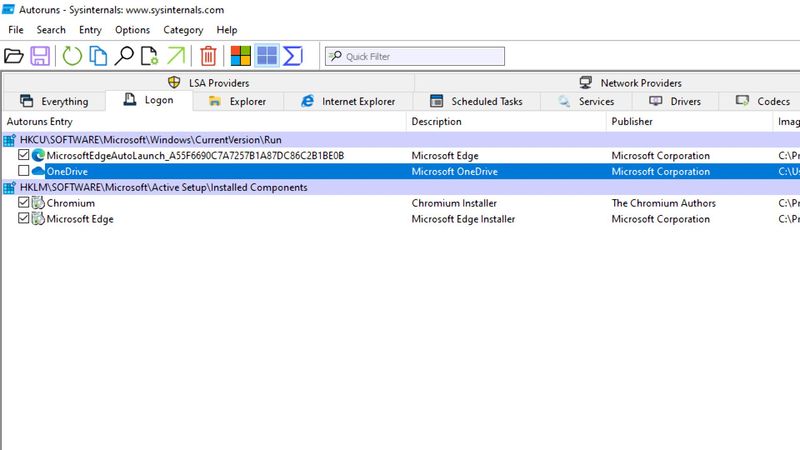Viewport: 800px width, 450px height.
Task: Click the Jump to Entry green arrow
Action: click(176, 56)
